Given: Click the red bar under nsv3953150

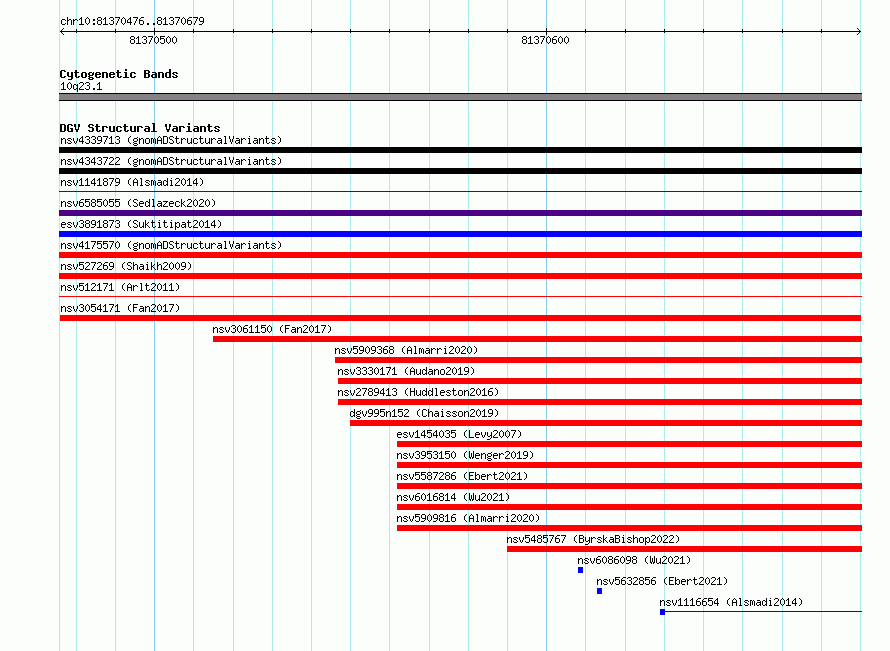Looking at the screenshot, I should 629,465.
